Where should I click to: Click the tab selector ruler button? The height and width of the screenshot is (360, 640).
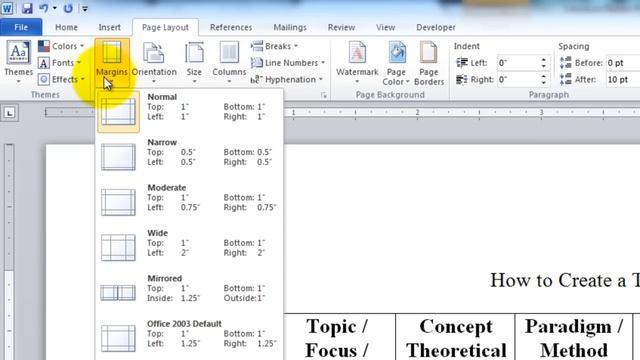point(9,113)
